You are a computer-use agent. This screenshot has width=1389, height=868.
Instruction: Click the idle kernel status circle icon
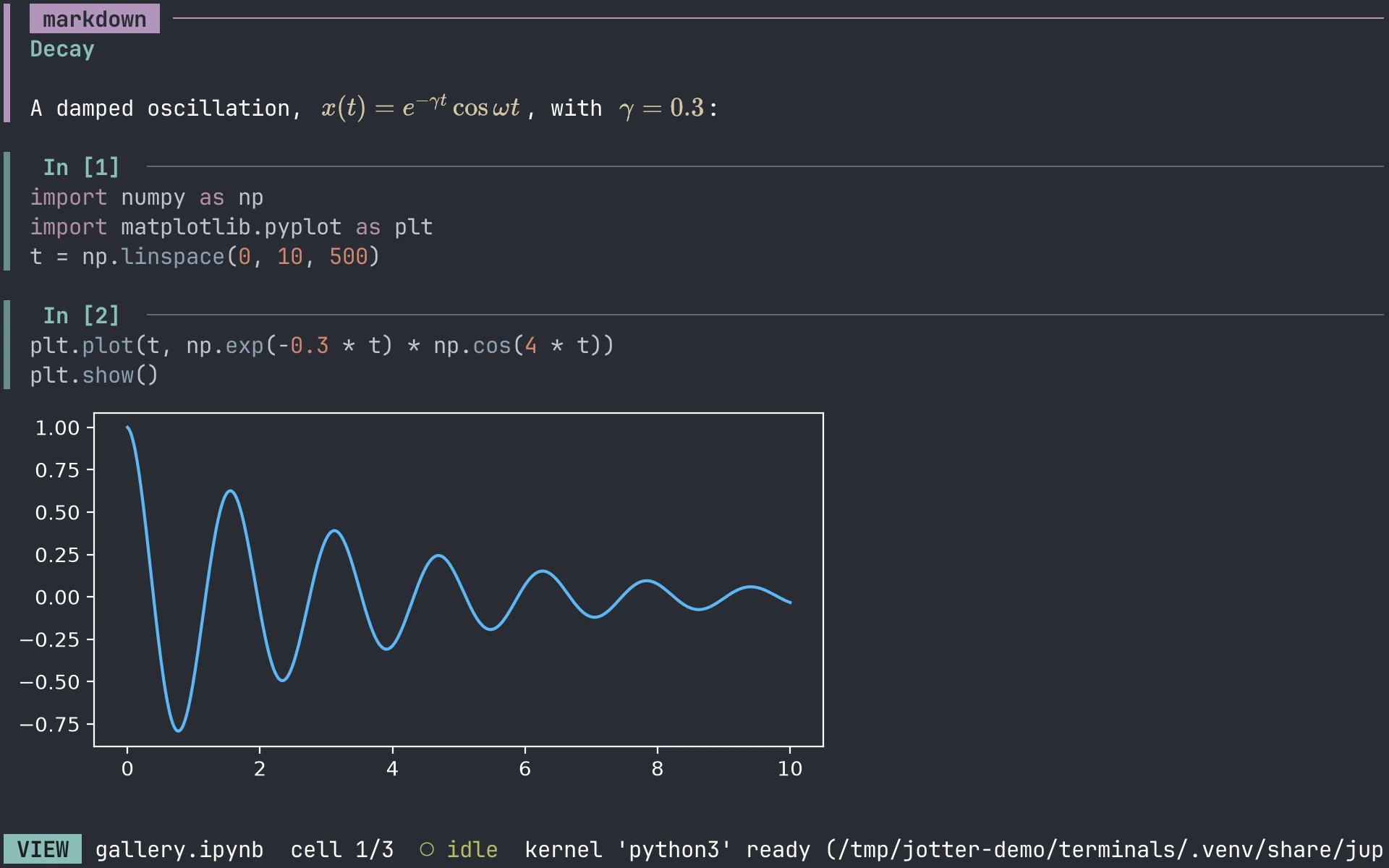pos(427,849)
